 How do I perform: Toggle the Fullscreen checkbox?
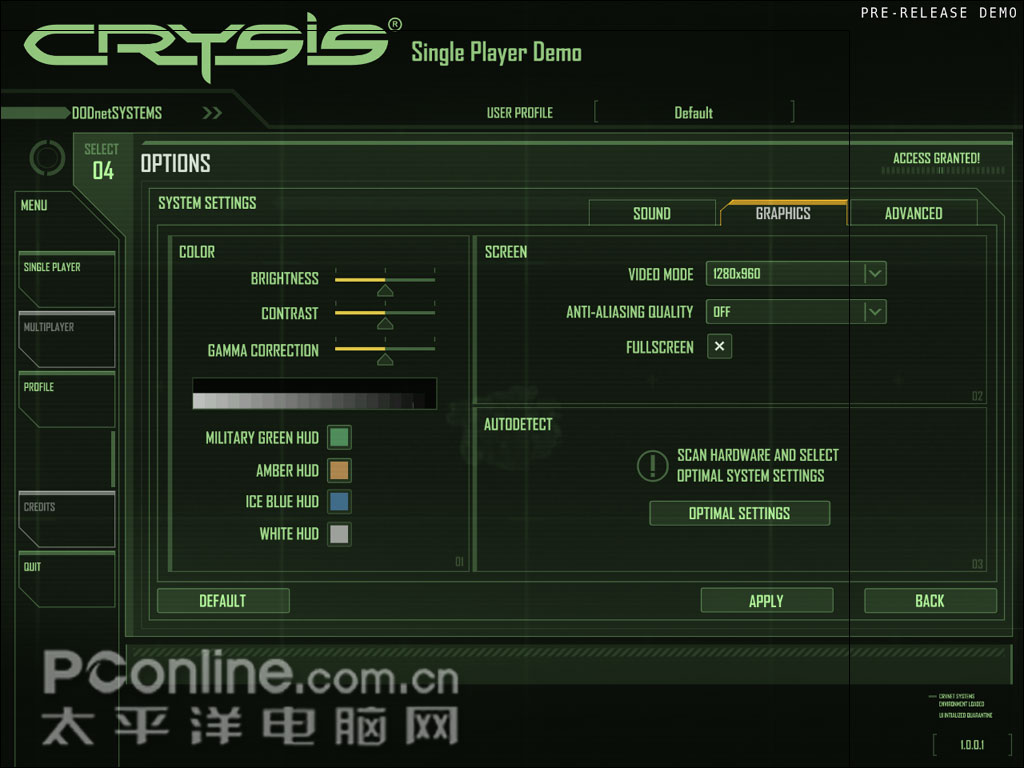coord(719,347)
